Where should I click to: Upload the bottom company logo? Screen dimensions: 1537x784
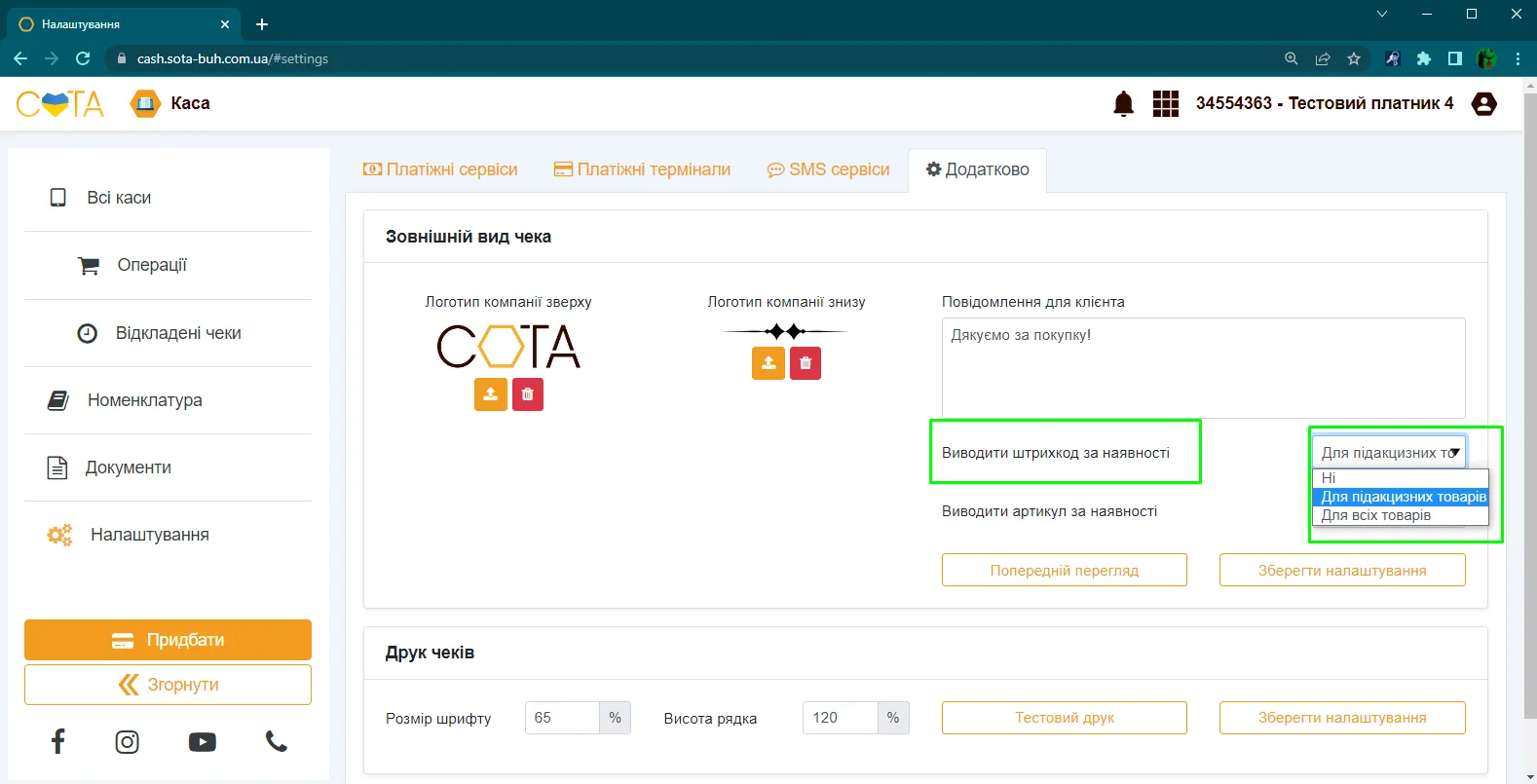tap(768, 363)
